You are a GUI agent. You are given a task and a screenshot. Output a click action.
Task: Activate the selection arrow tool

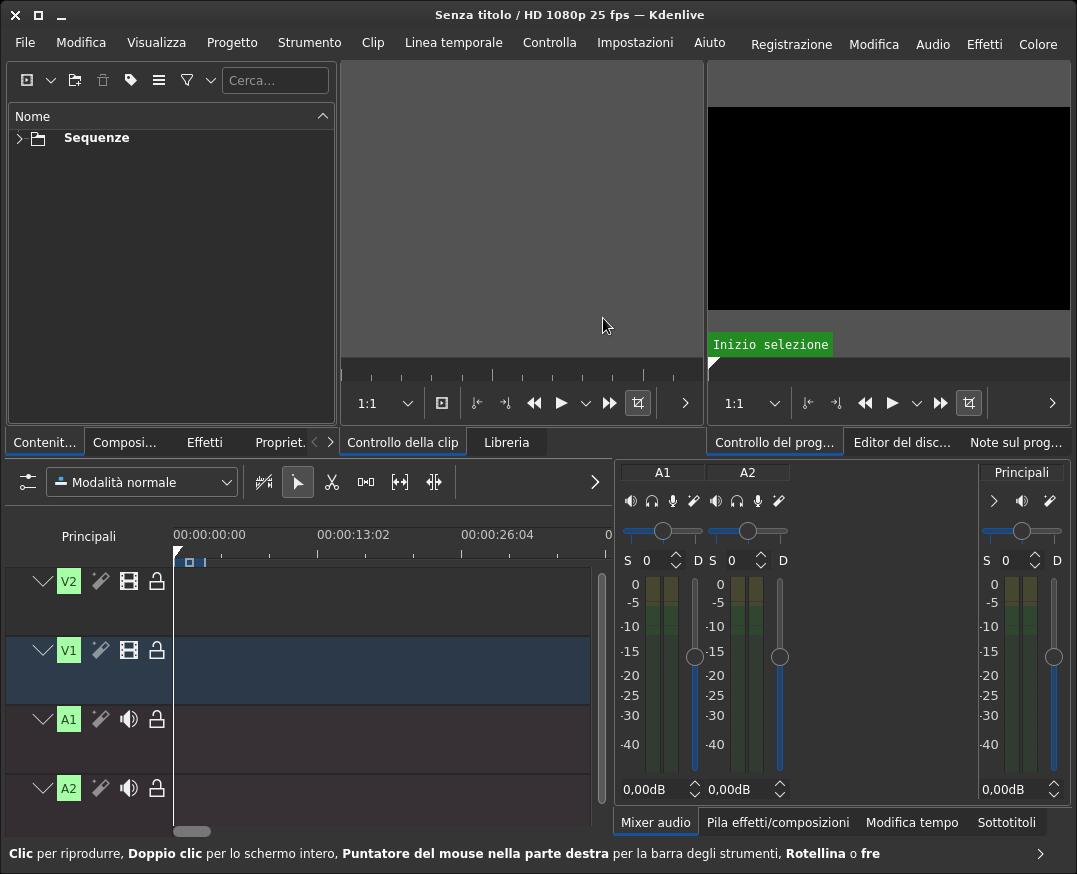(x=298, y=482)
